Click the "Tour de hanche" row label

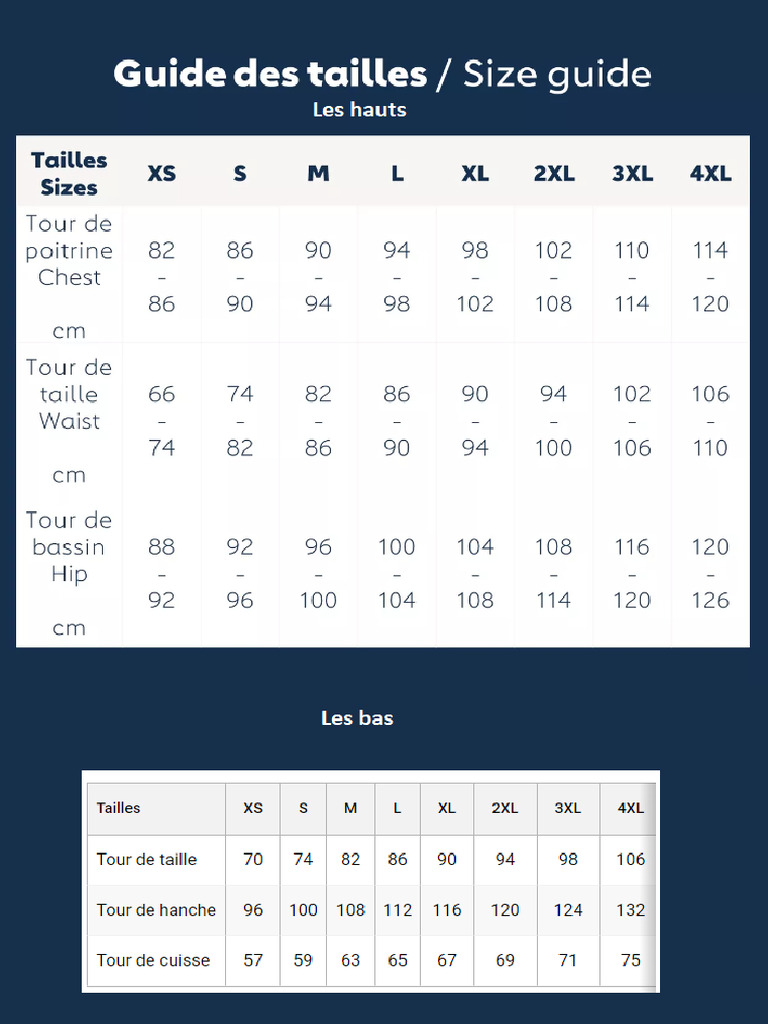click(156, 910)
